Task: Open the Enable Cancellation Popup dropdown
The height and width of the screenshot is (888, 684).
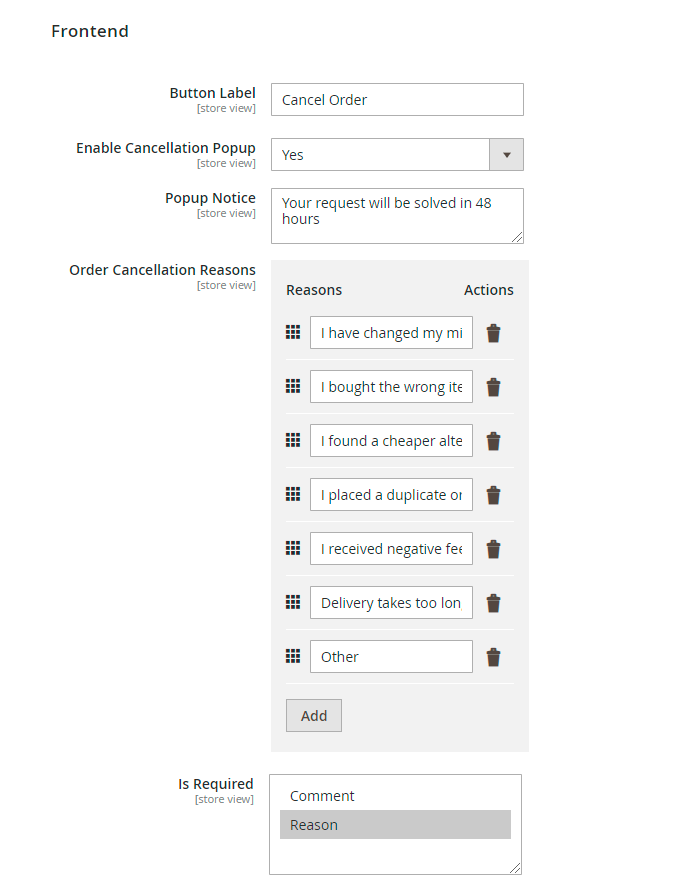Action: pyautogui.click(x=397, y=155)
